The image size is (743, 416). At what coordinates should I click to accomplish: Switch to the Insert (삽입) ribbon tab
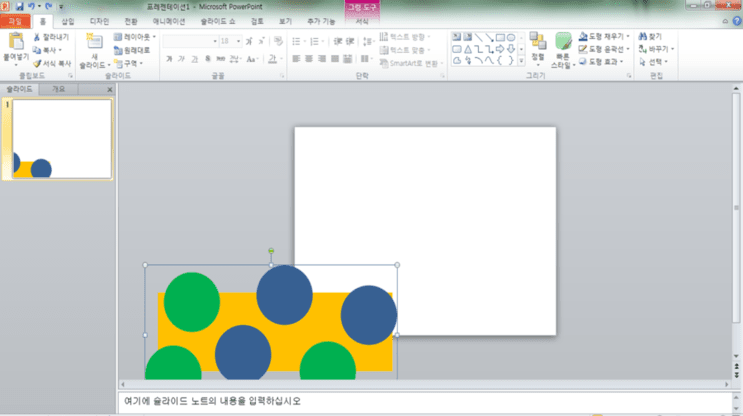pyautogui.click(x=68, y=21)
